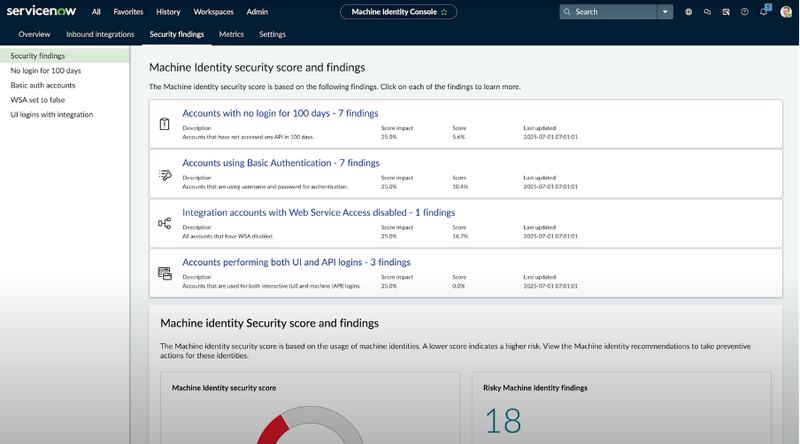Click the 16.7% score of the WSA finding
The width and height of the screenshot is (800, 444).
[460, 236]
